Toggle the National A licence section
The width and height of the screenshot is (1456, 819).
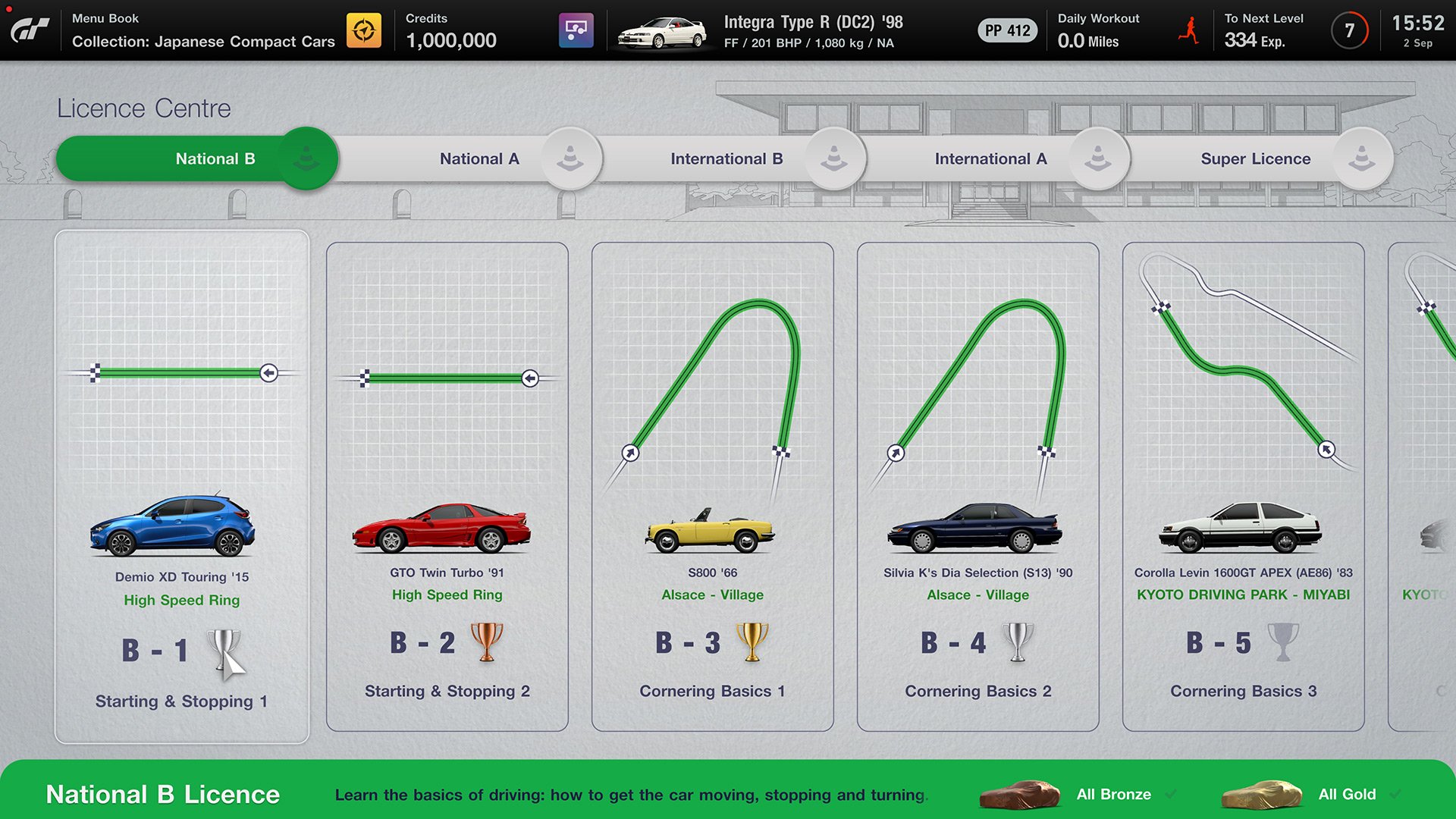[x=481, y=158]
